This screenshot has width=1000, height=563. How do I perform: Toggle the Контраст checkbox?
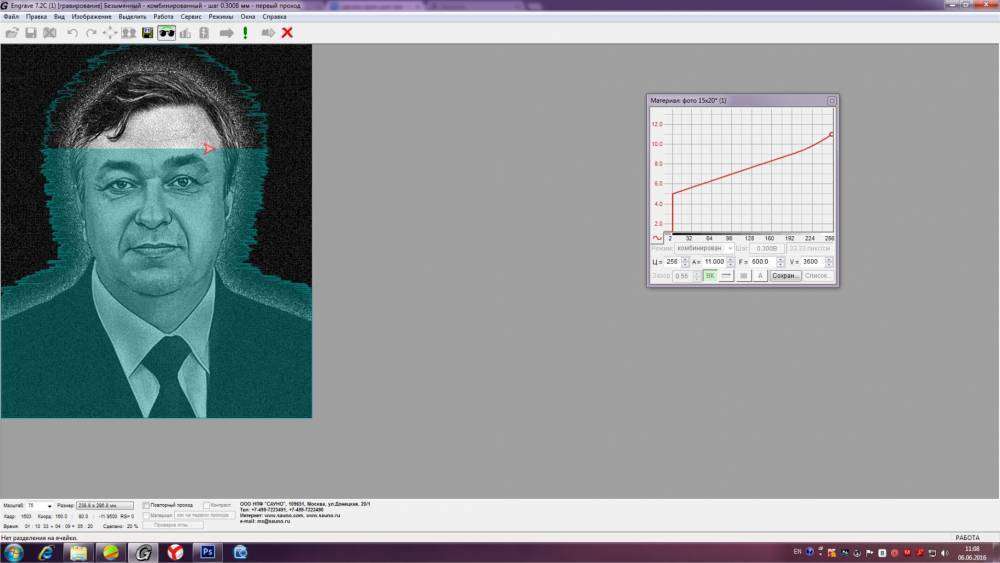tap(207, 506)
